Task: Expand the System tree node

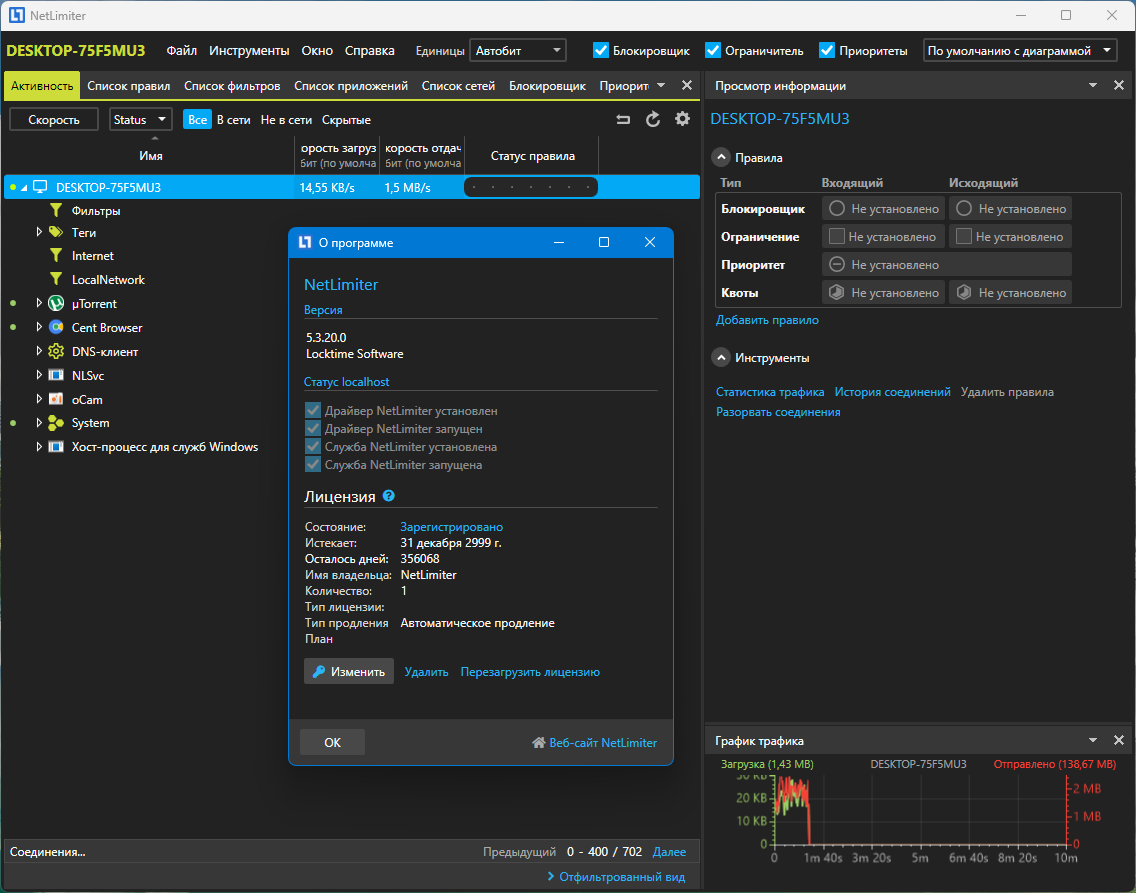Action: click(x=39, y=422)
